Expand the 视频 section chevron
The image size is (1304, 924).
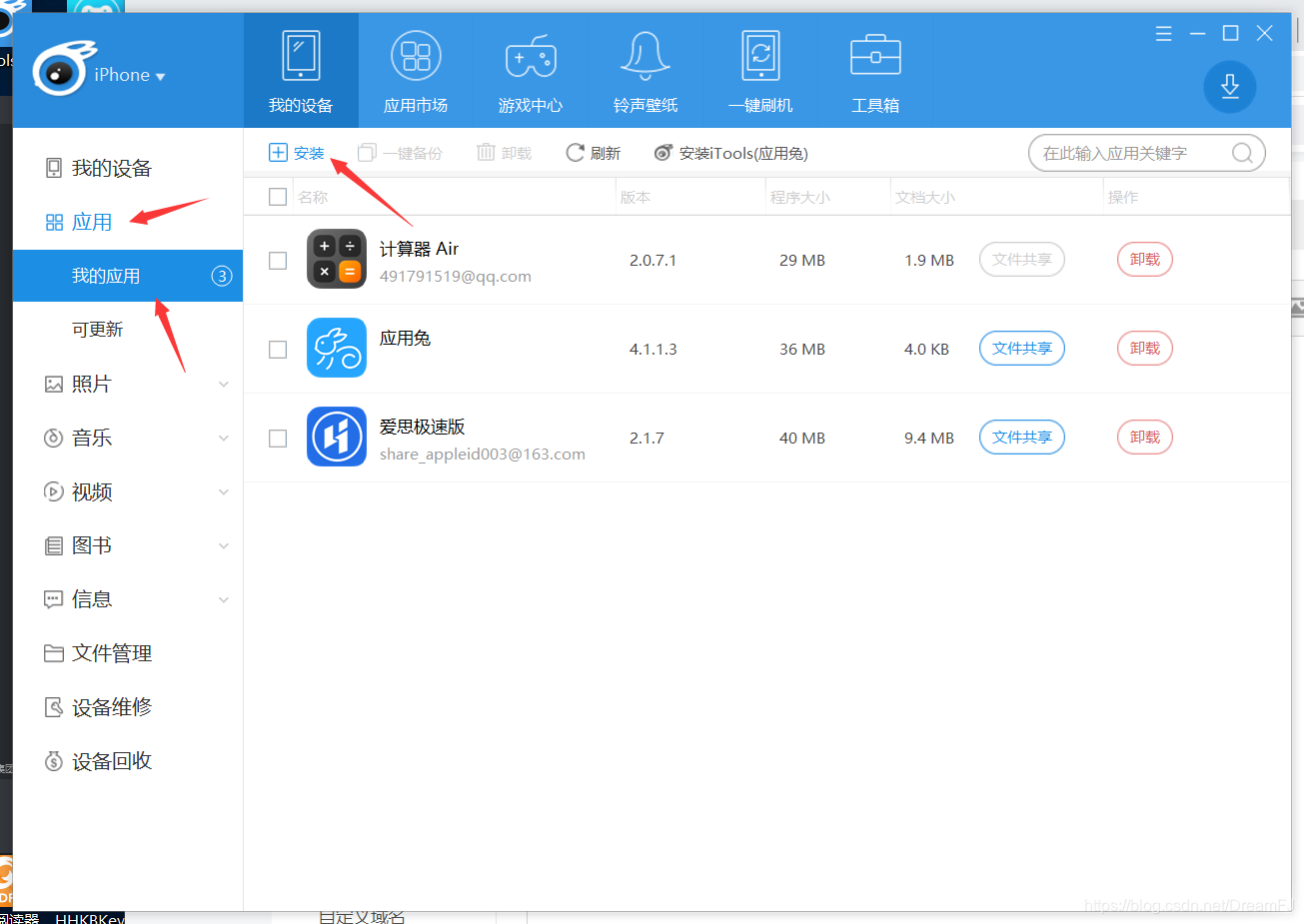[x=224, y=492]
